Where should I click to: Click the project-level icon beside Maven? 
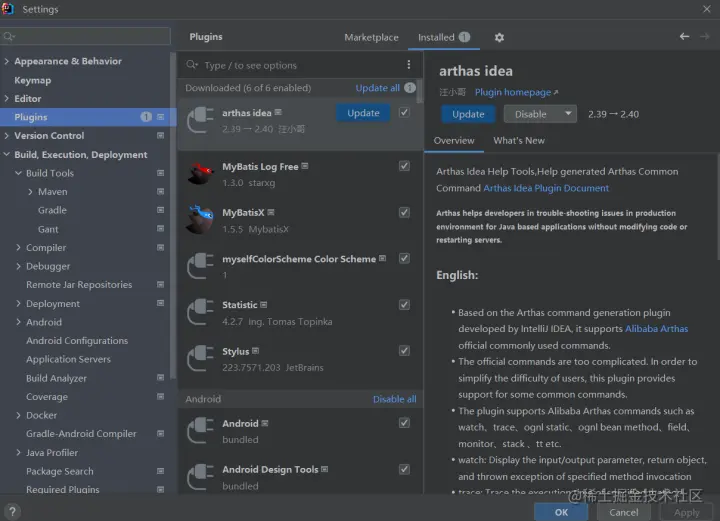pyautogui.click(x=160, y=191)
